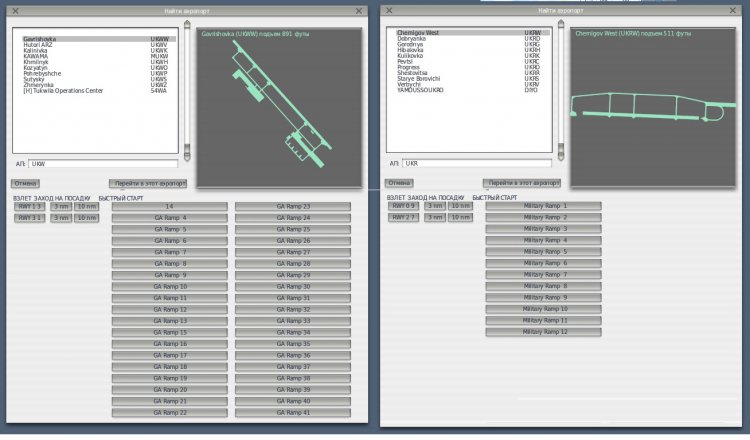Image resolution: width=750 pixels, height=440 pixels.
Task: Select Hutori ARZ in the airport list
Action: [99, 45]
